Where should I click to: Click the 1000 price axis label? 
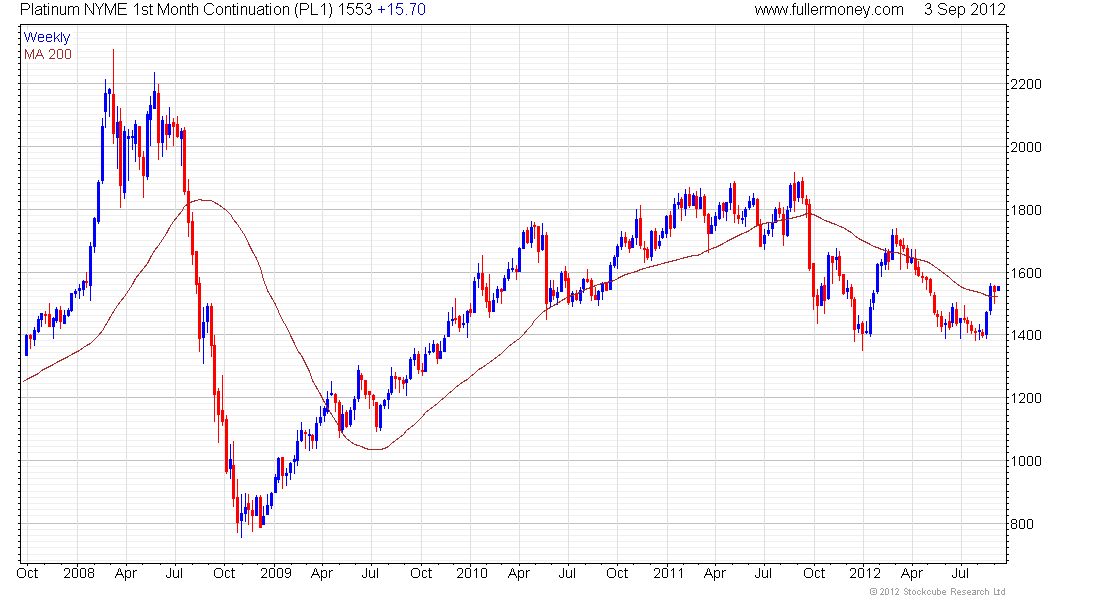pos(1026,461)
